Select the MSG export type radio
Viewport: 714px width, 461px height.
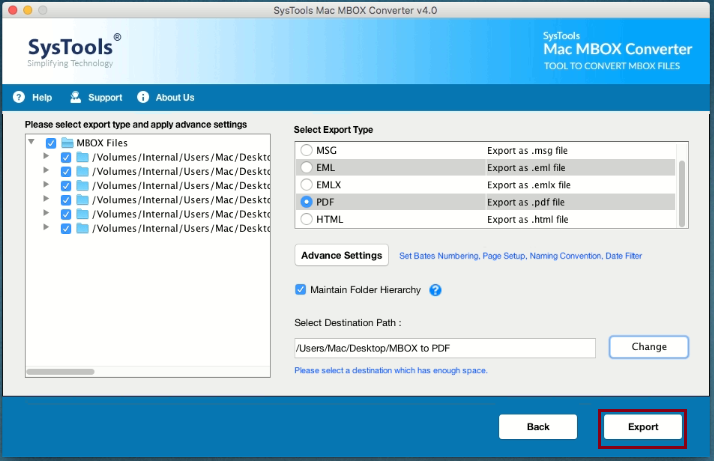tap(306, 150)
